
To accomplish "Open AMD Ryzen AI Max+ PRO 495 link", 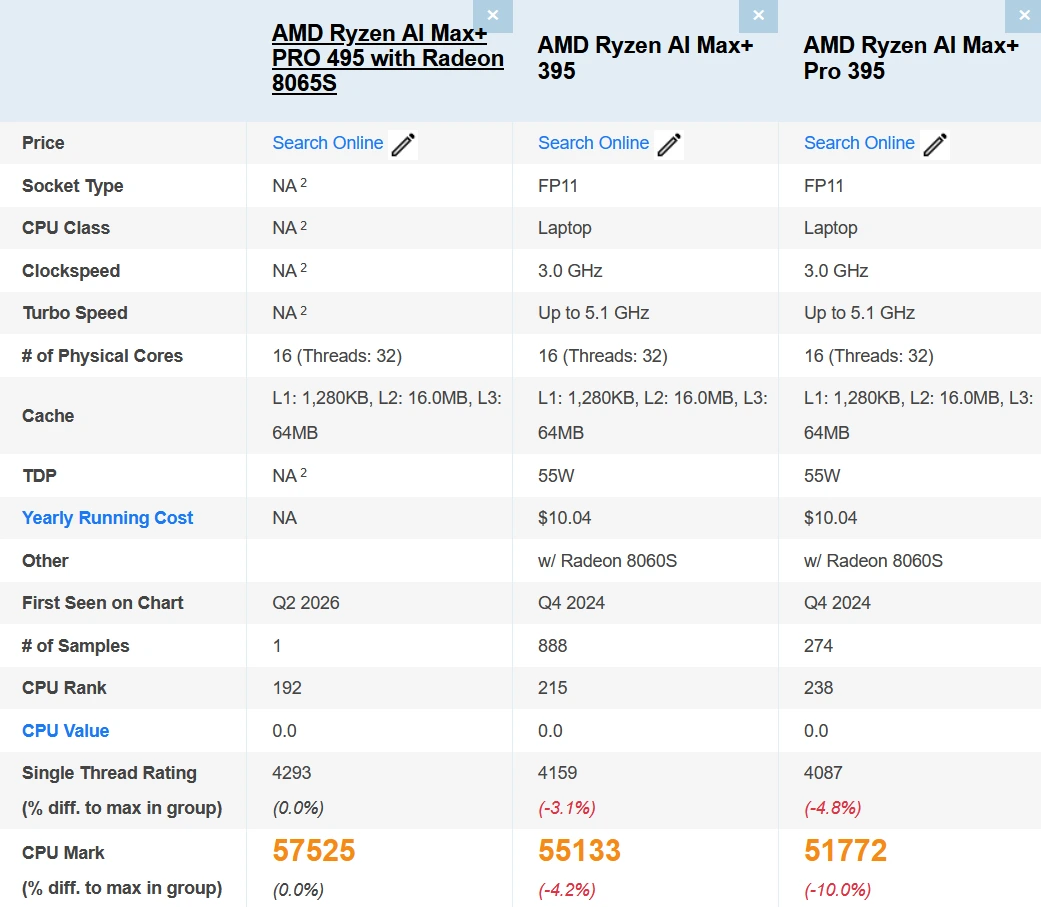I will point(388,58).
